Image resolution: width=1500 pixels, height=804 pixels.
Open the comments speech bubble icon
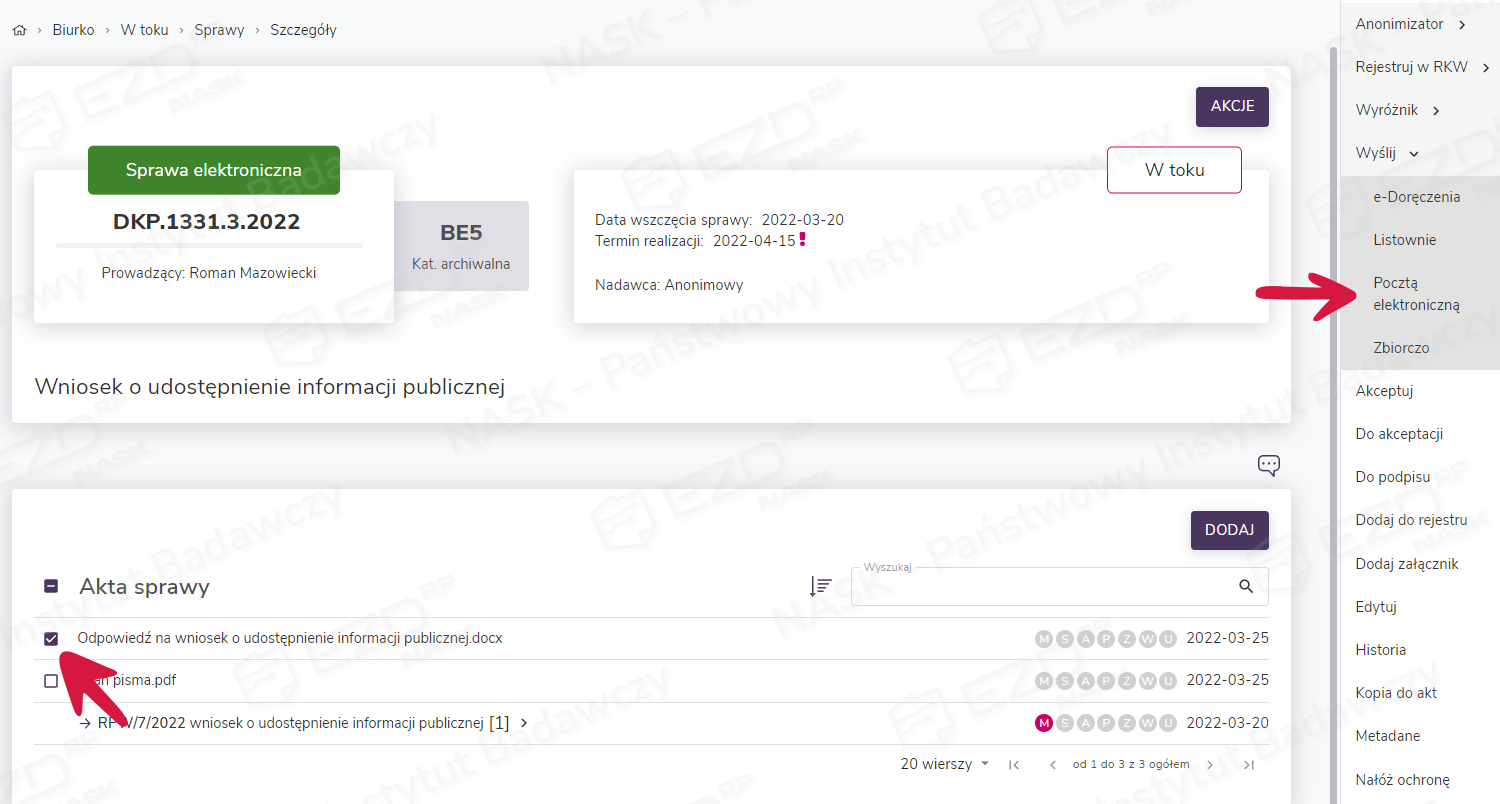pyautogui.click(x=1268, y=465)
